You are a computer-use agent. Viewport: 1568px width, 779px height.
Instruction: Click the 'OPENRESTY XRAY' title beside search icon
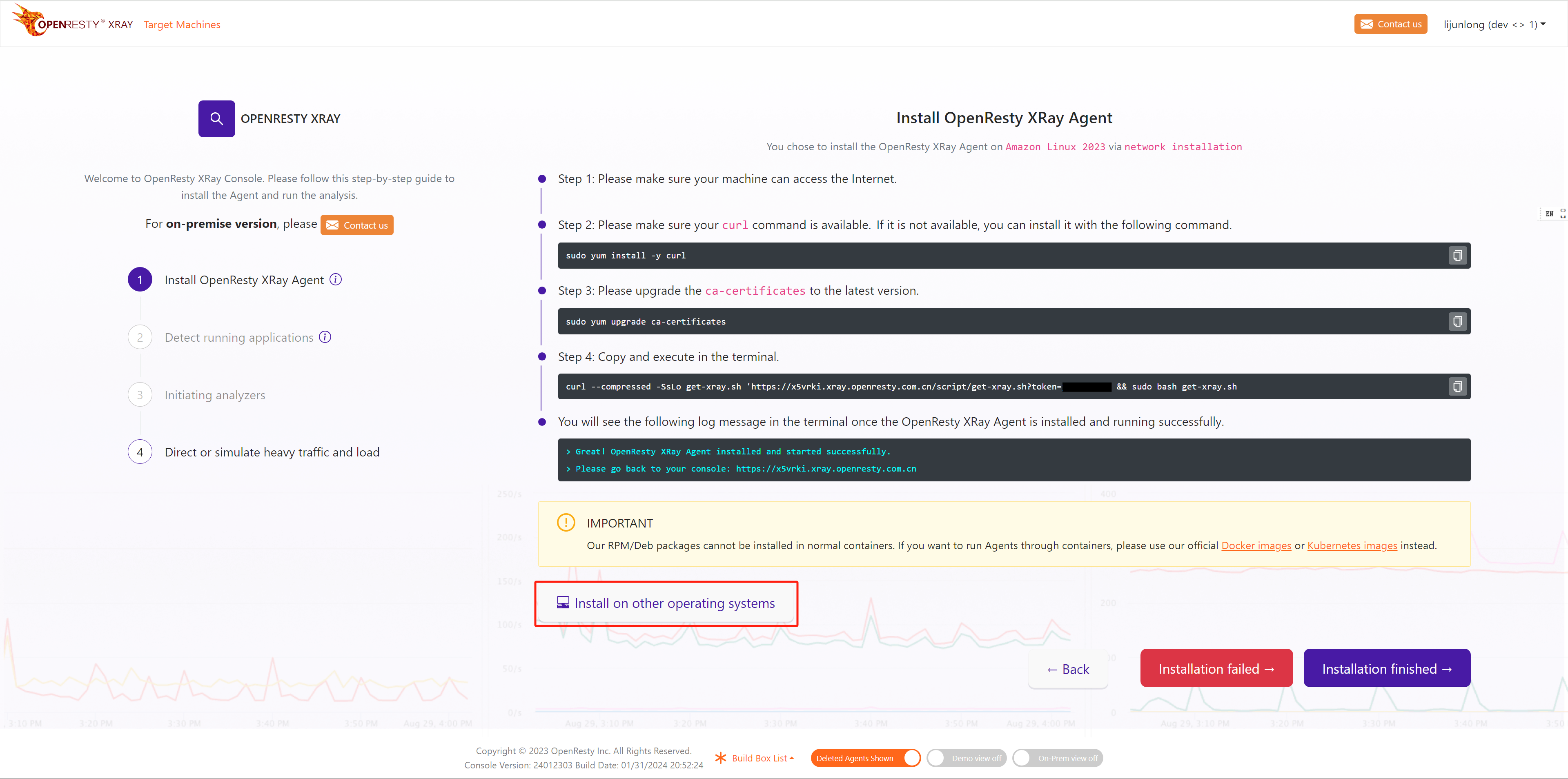(290, 119)
